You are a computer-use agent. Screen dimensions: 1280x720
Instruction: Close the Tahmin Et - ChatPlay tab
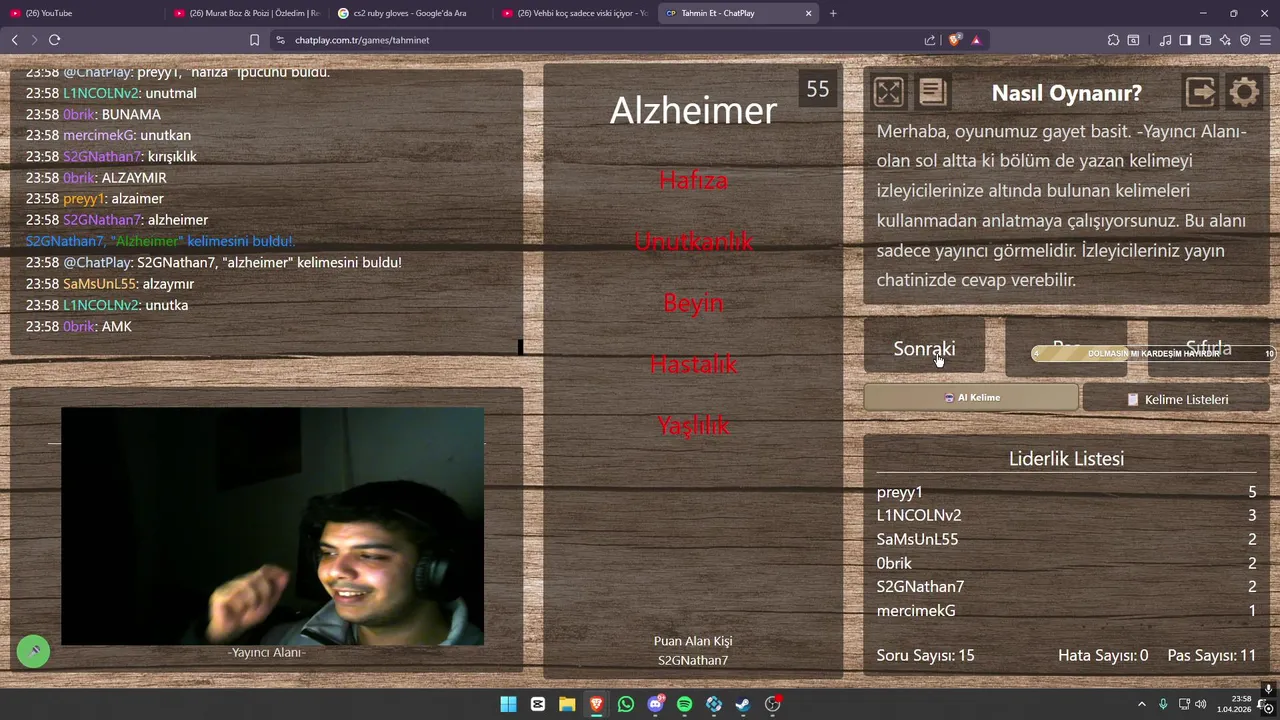(x=808, y=13)
